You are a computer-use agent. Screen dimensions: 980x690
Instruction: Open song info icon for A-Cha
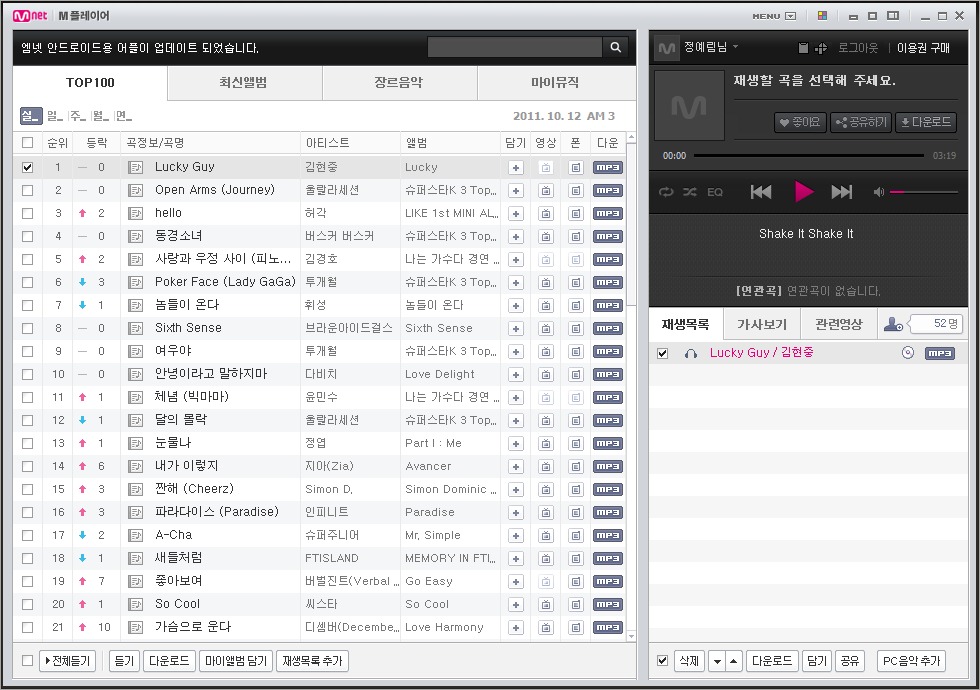pos(135,536)
